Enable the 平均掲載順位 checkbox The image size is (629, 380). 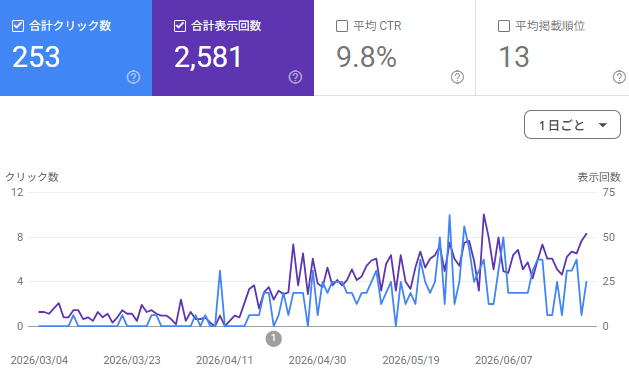[x=504, y=26]
